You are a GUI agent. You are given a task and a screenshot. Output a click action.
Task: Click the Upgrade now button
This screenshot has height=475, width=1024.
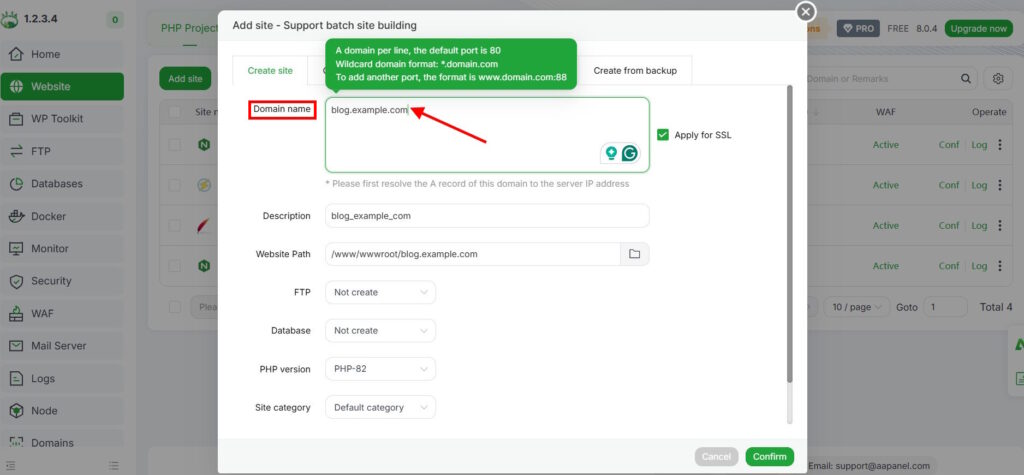click(x=978, y=29)
